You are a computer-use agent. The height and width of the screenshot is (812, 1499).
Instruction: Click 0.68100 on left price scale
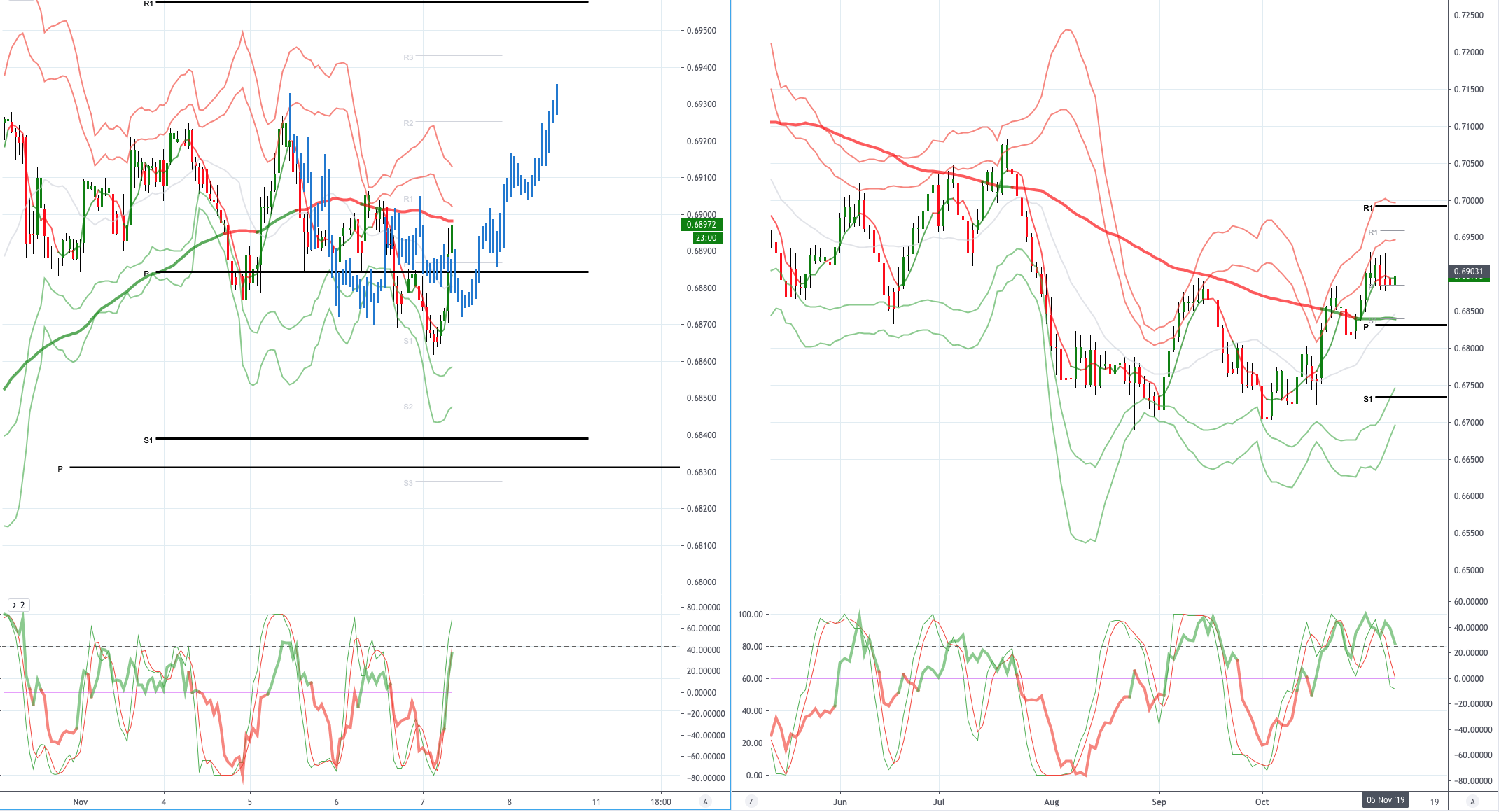[701, 546]
